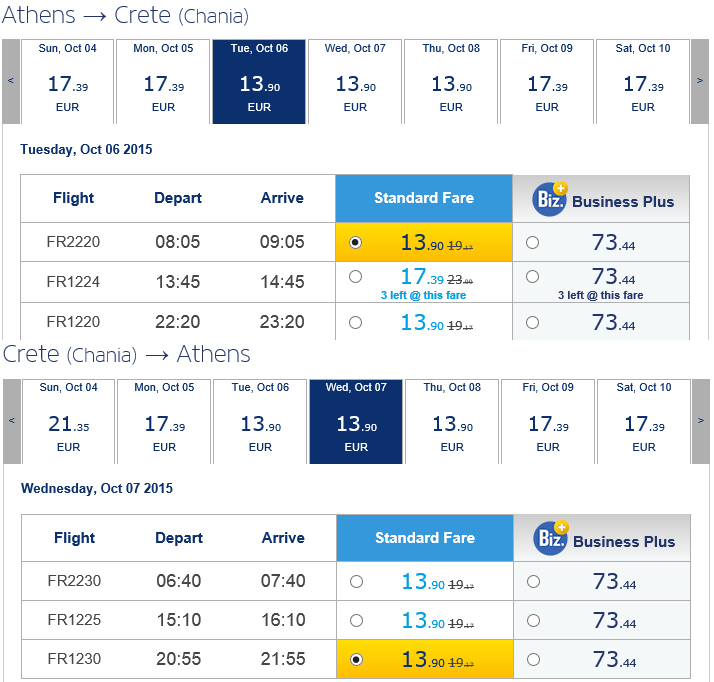This screenshot has height=682, width=714.
Task: Select Business Plus for flight FR2220
Action: point(532,242)
